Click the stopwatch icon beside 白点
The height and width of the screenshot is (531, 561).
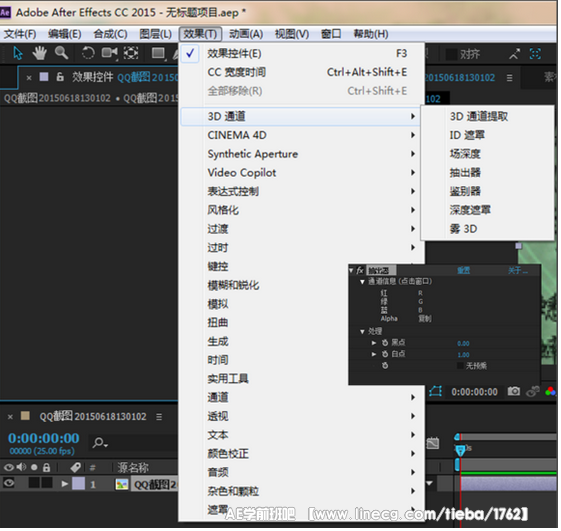(x=385, y=355)
